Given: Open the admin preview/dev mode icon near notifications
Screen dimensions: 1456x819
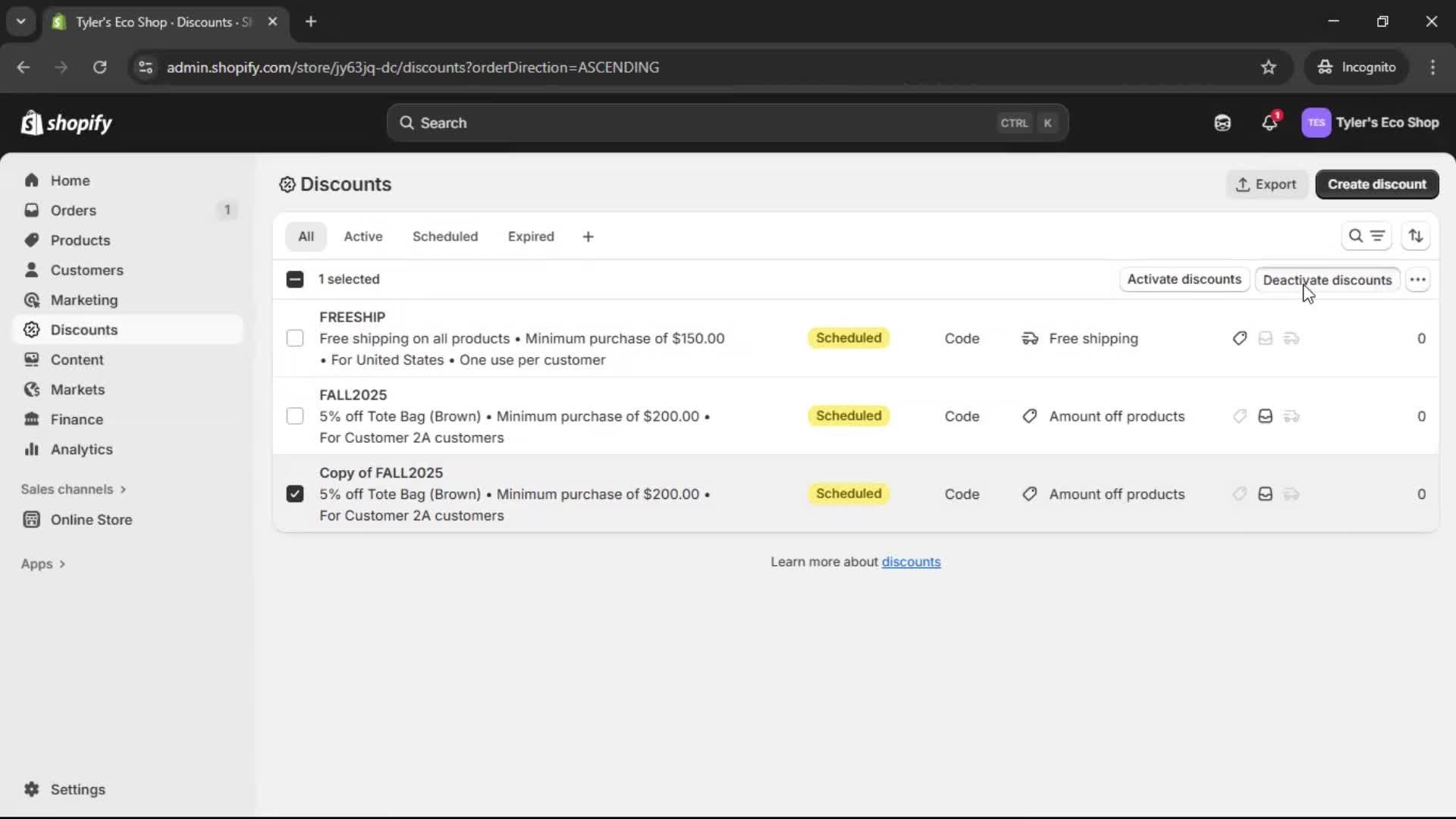Looking at the screenshot, I should (1222, 122).
